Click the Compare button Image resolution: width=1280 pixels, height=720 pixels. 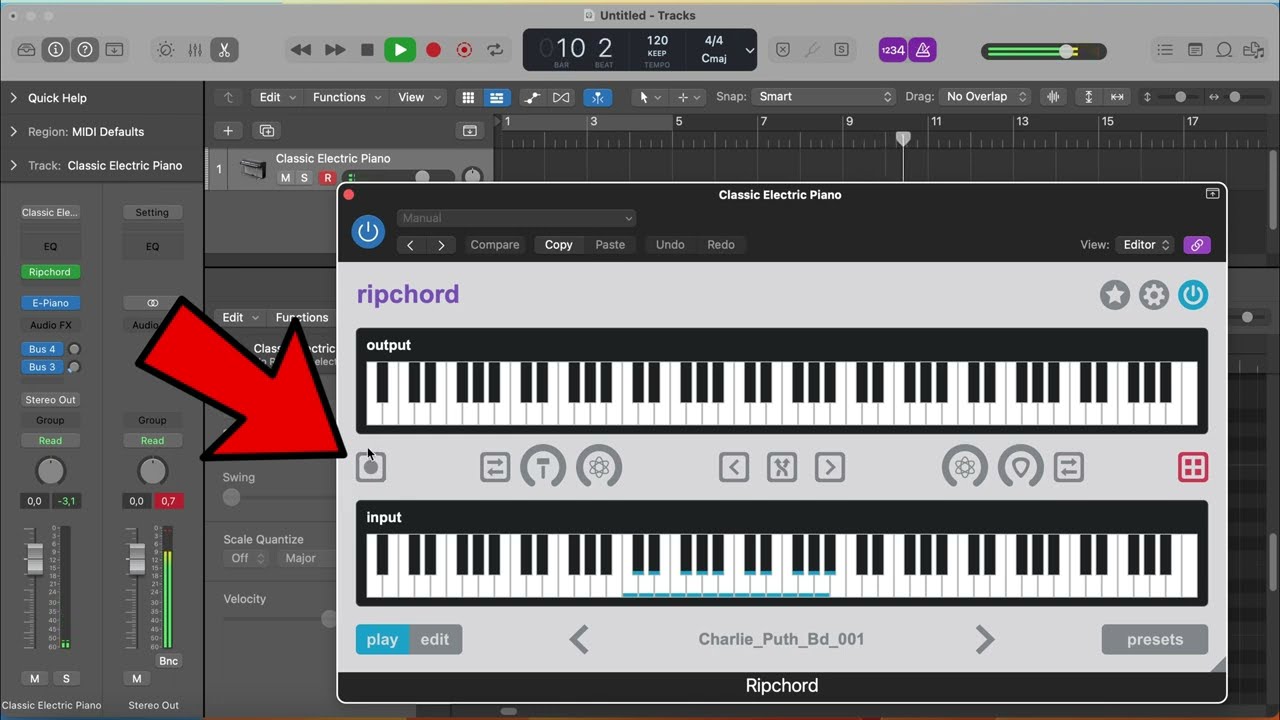pyautogui.click(x=495, y=245)
